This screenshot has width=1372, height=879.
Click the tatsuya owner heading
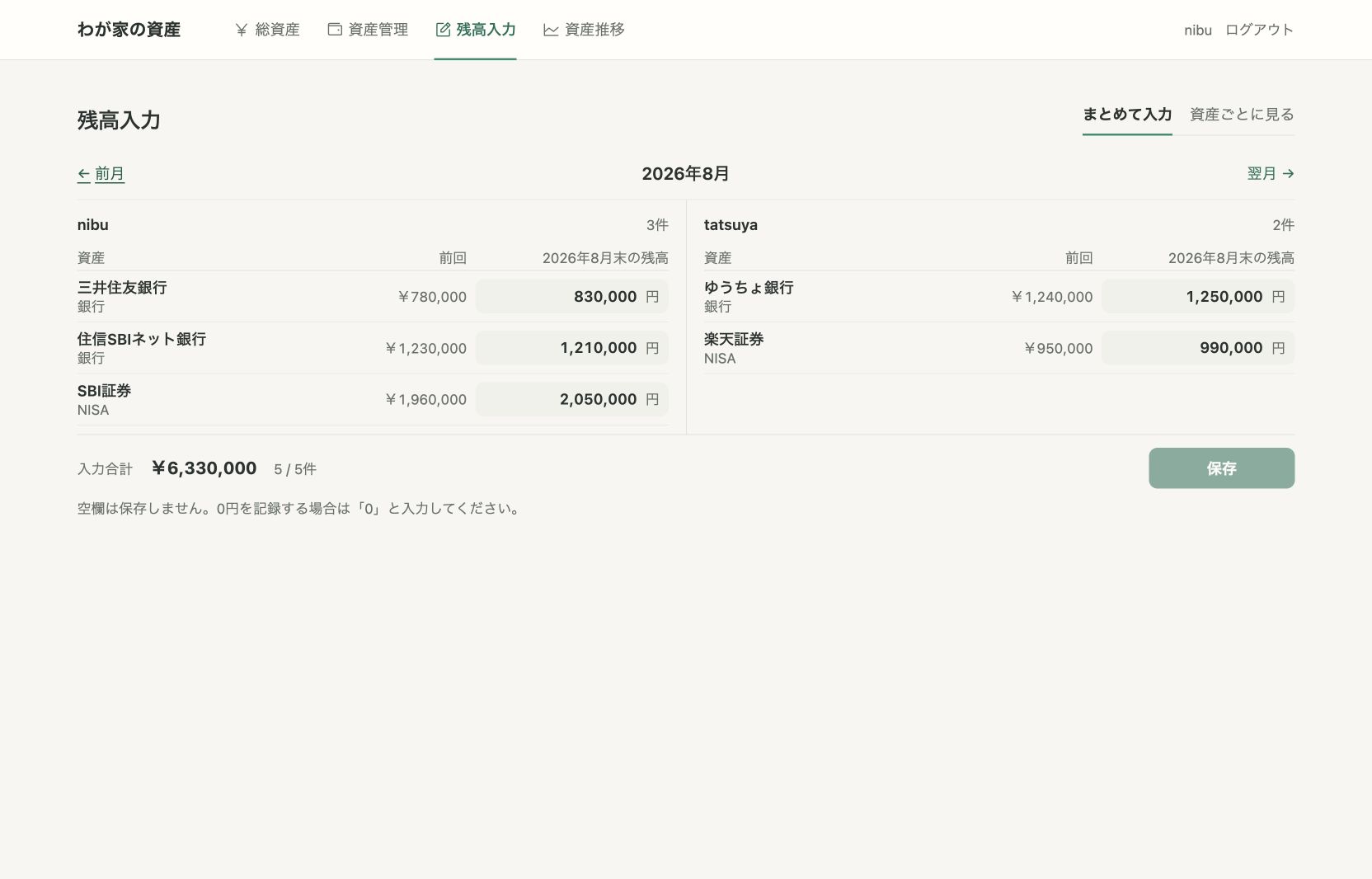(x=731, y=225)
